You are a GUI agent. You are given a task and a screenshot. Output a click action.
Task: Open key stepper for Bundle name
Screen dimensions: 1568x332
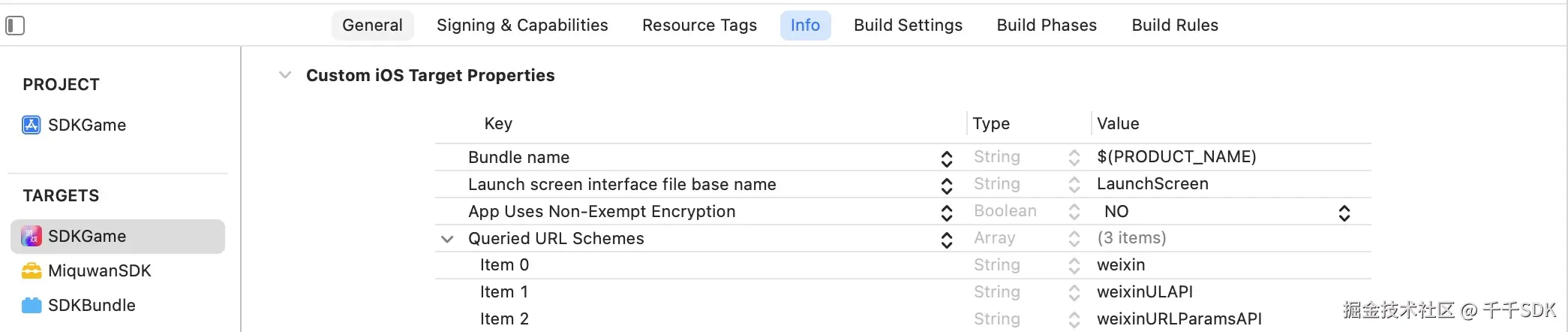tap(946, 158)
